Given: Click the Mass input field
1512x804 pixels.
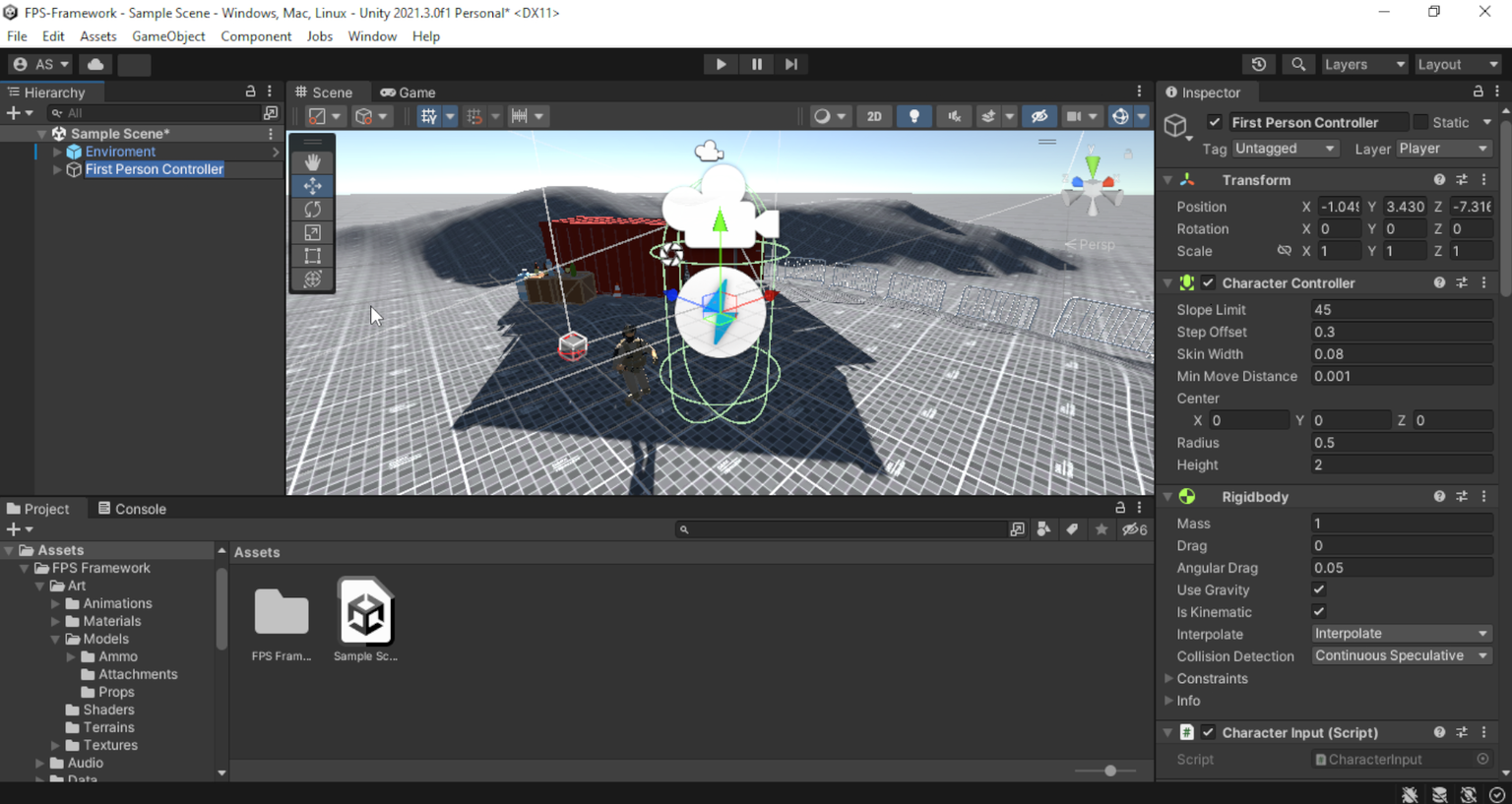Looking at the screenshot, I should coord(1402,524).
